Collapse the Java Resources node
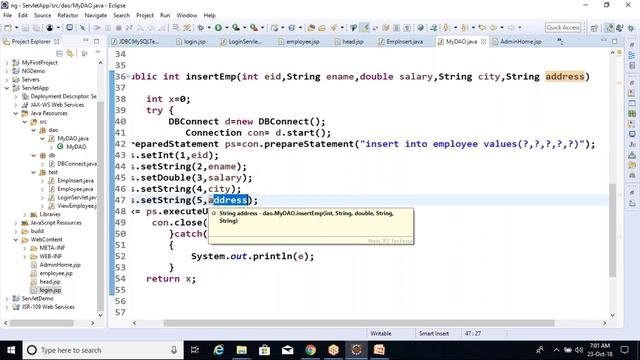Image resolution: width=640 pixels, height=360 pixels. click(x=16, y=113)
